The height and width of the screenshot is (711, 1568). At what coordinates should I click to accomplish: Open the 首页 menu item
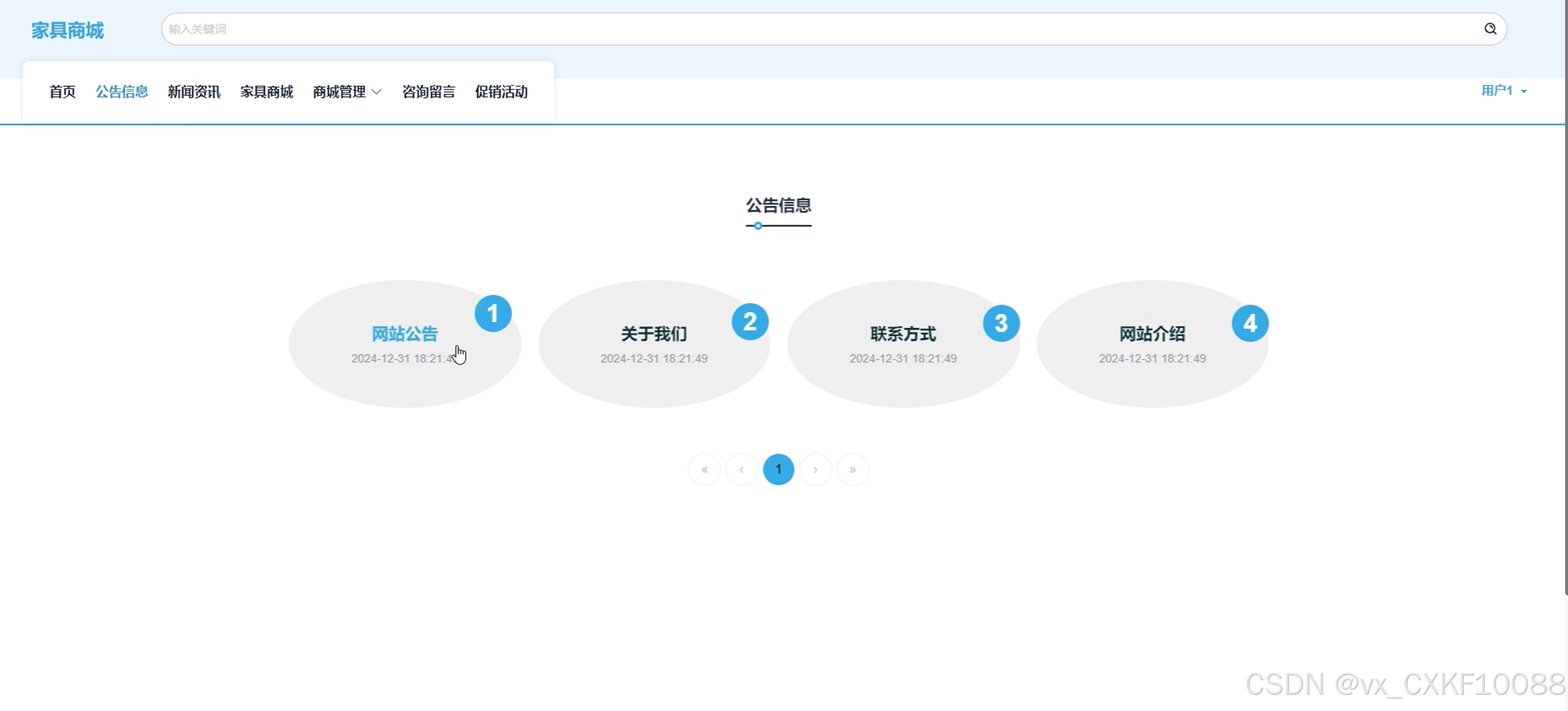pyautogui.click(x=62, y=92)
